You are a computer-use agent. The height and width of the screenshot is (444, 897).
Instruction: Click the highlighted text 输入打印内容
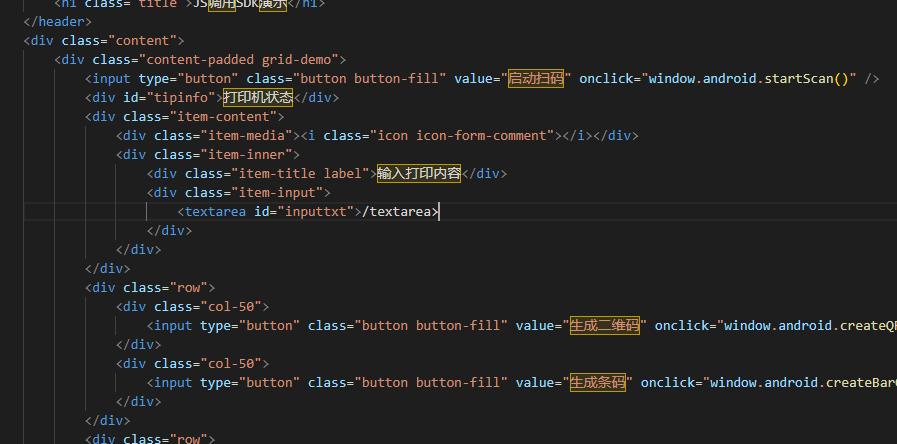[x=418, y=173]
